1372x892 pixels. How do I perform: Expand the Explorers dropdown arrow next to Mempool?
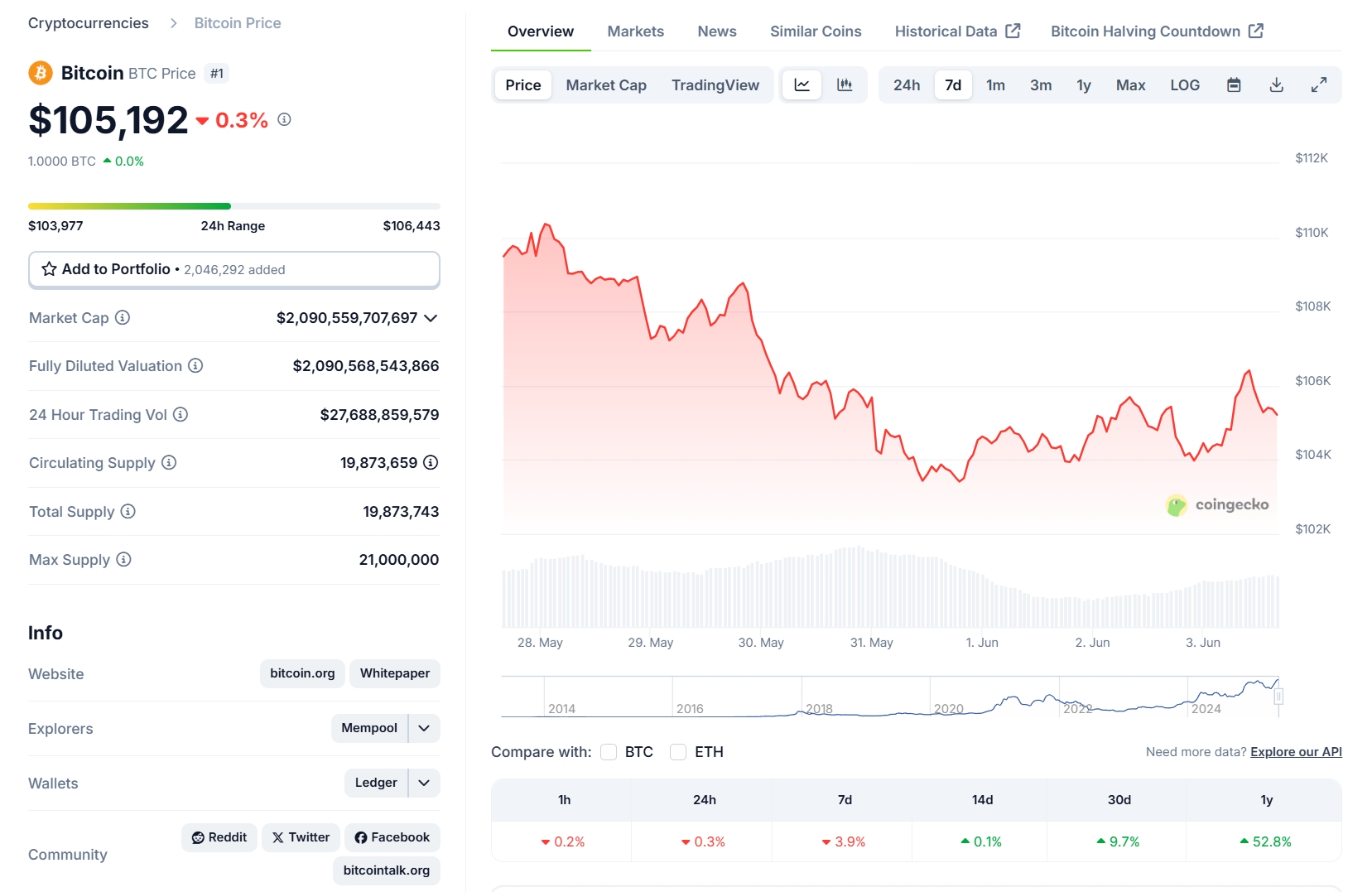[x=424, y=728]
